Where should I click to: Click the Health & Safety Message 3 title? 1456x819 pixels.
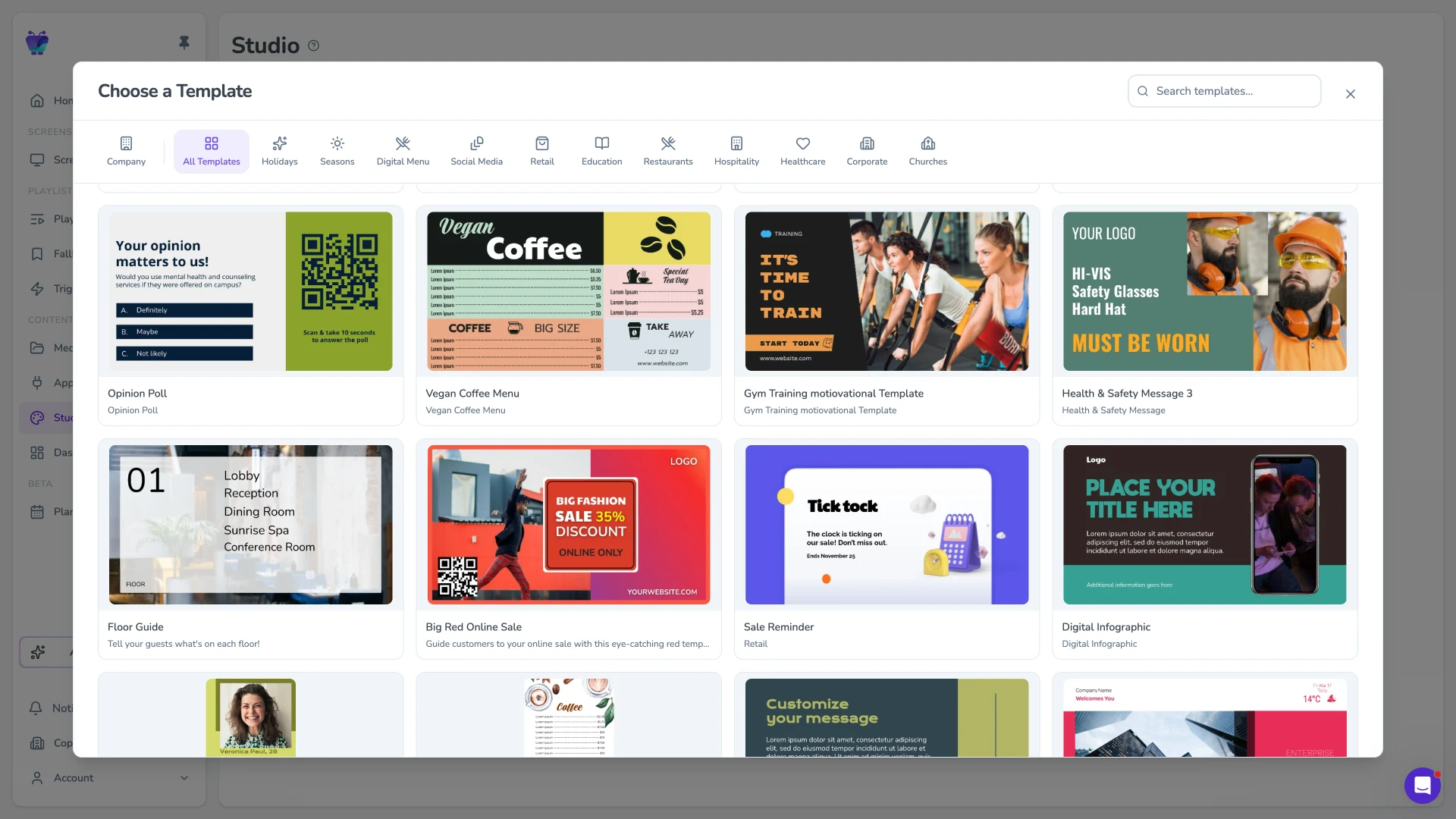(1127, 394)
